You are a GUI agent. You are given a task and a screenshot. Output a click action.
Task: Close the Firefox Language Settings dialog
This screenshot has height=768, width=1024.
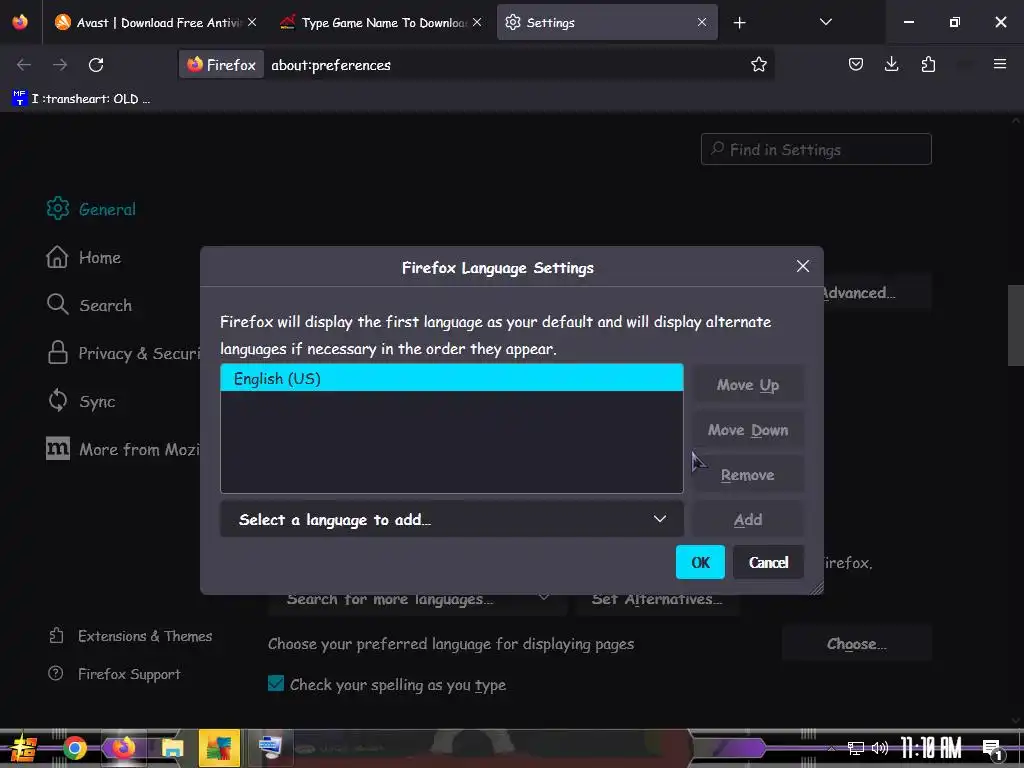(x=803, y=266)
